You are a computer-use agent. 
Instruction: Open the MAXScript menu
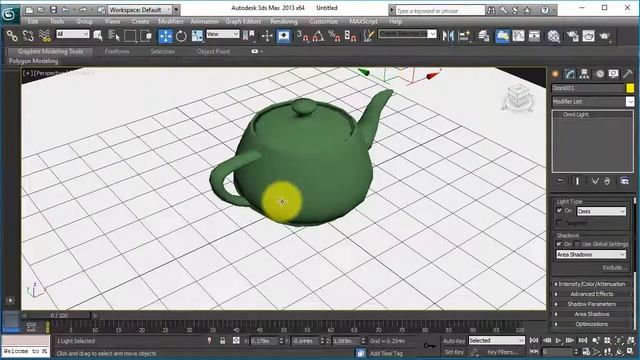coord(363,21)
